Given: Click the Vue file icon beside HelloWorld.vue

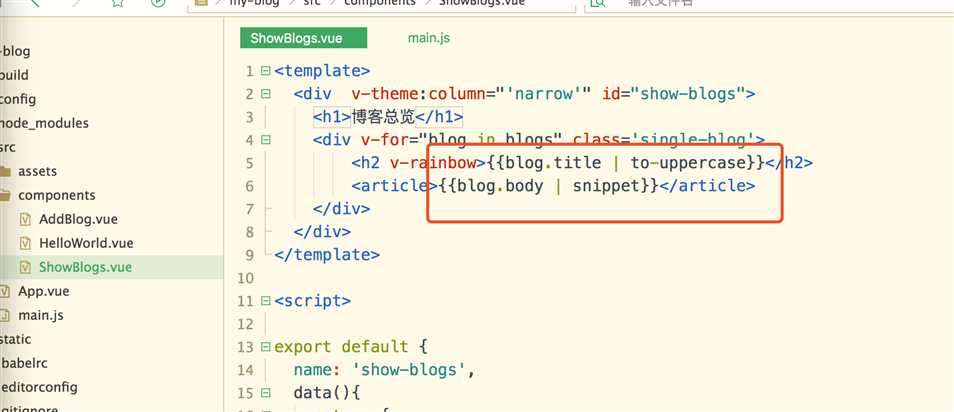Looking at the screenshot, I should 25,243.
